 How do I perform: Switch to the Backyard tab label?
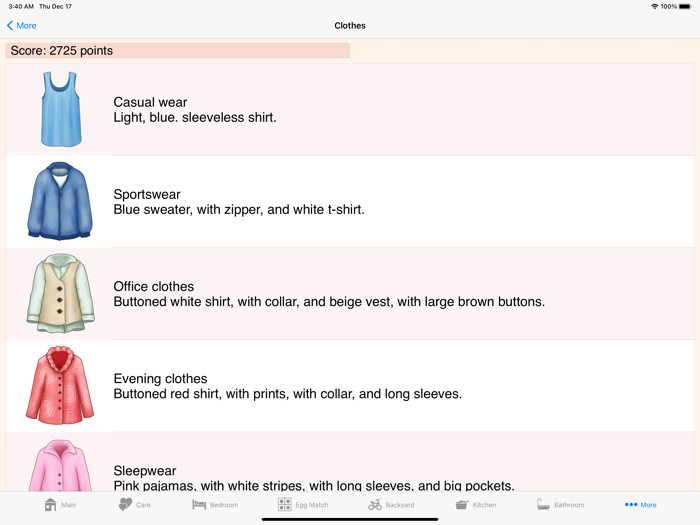[400, 505]
